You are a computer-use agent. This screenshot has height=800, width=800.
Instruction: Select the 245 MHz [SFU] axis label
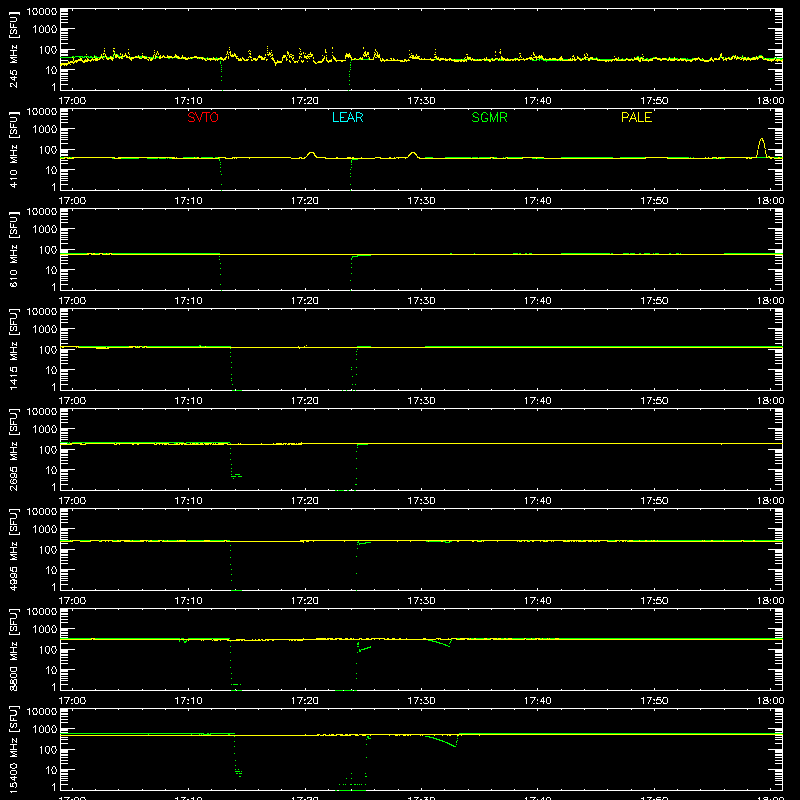pos(13,49)
